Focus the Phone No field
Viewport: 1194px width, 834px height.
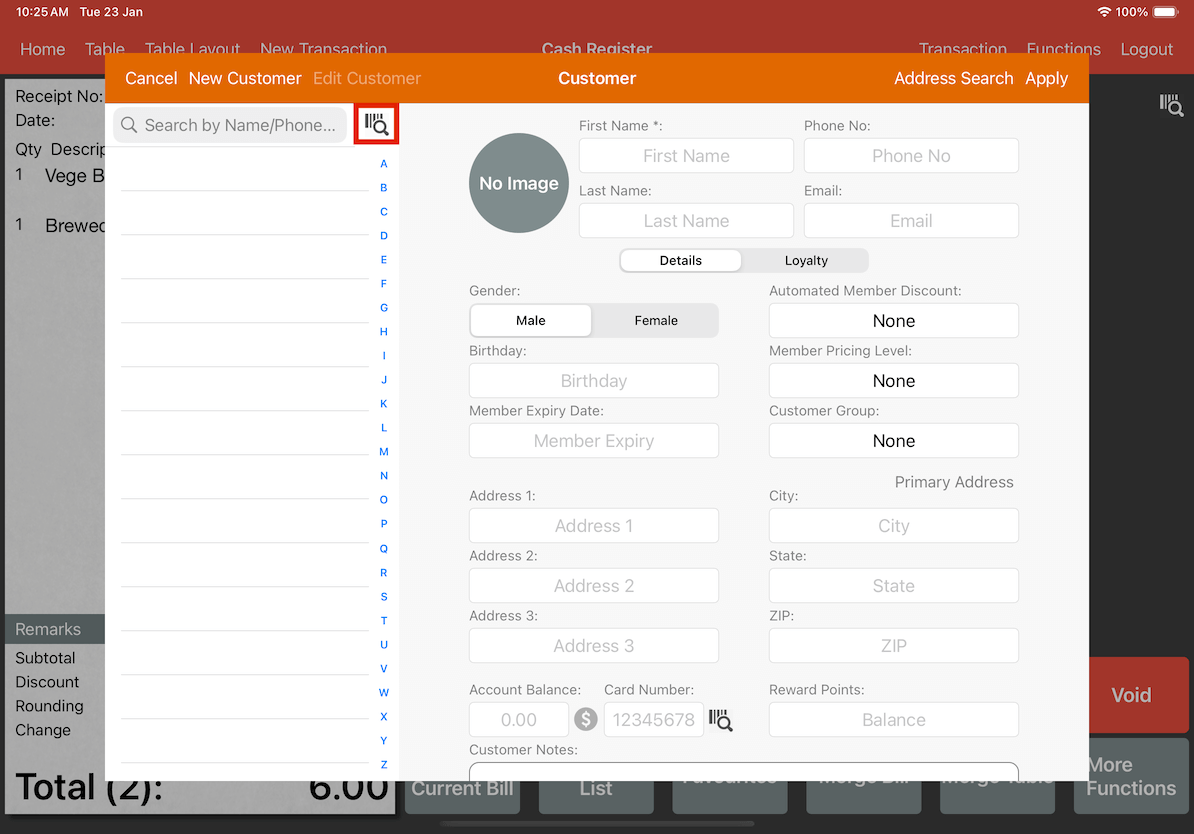coord(911,156)
